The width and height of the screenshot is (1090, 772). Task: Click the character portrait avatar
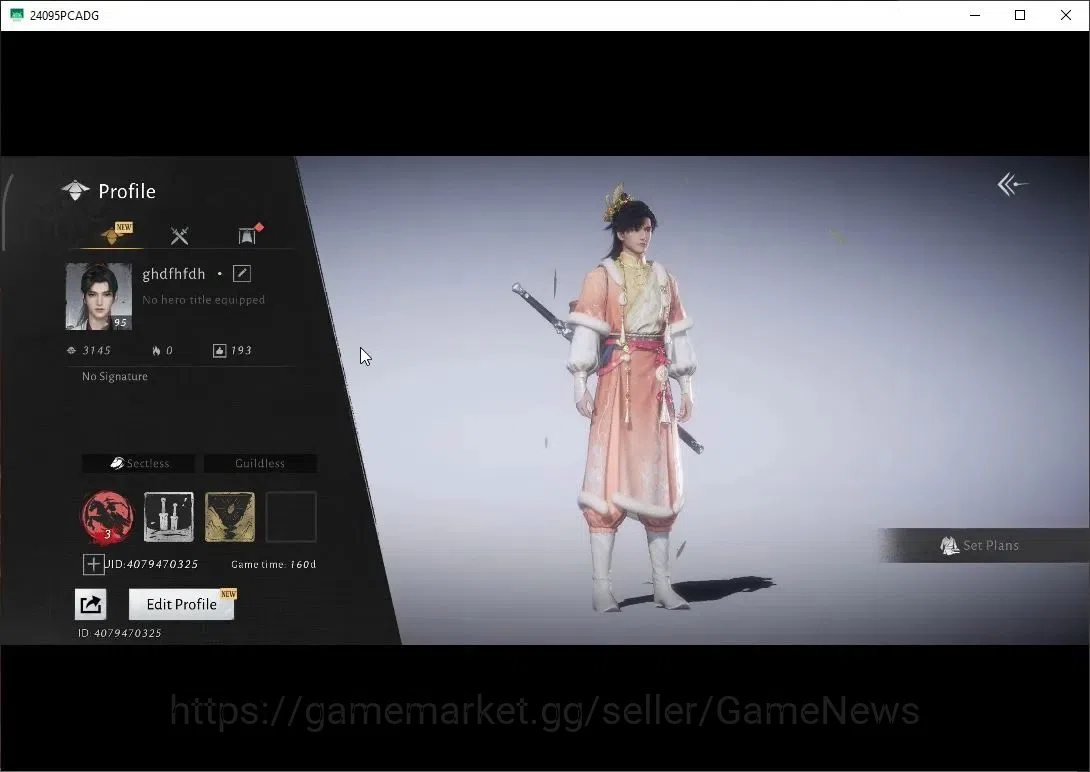(99, 296)
